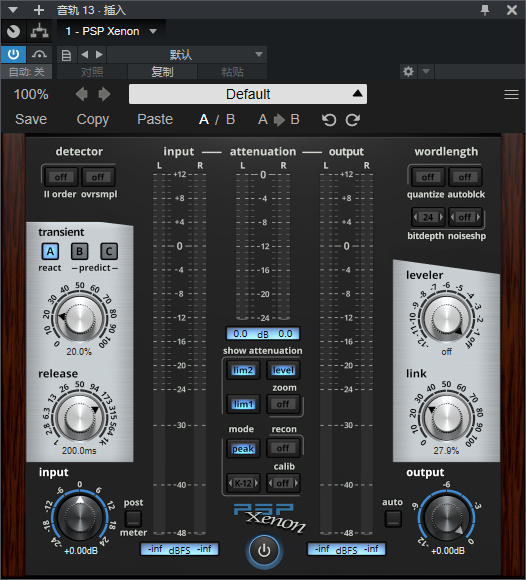Open the 默认 preset dropdown
This screenshot has height=580, width=526.
click(187, 55)
